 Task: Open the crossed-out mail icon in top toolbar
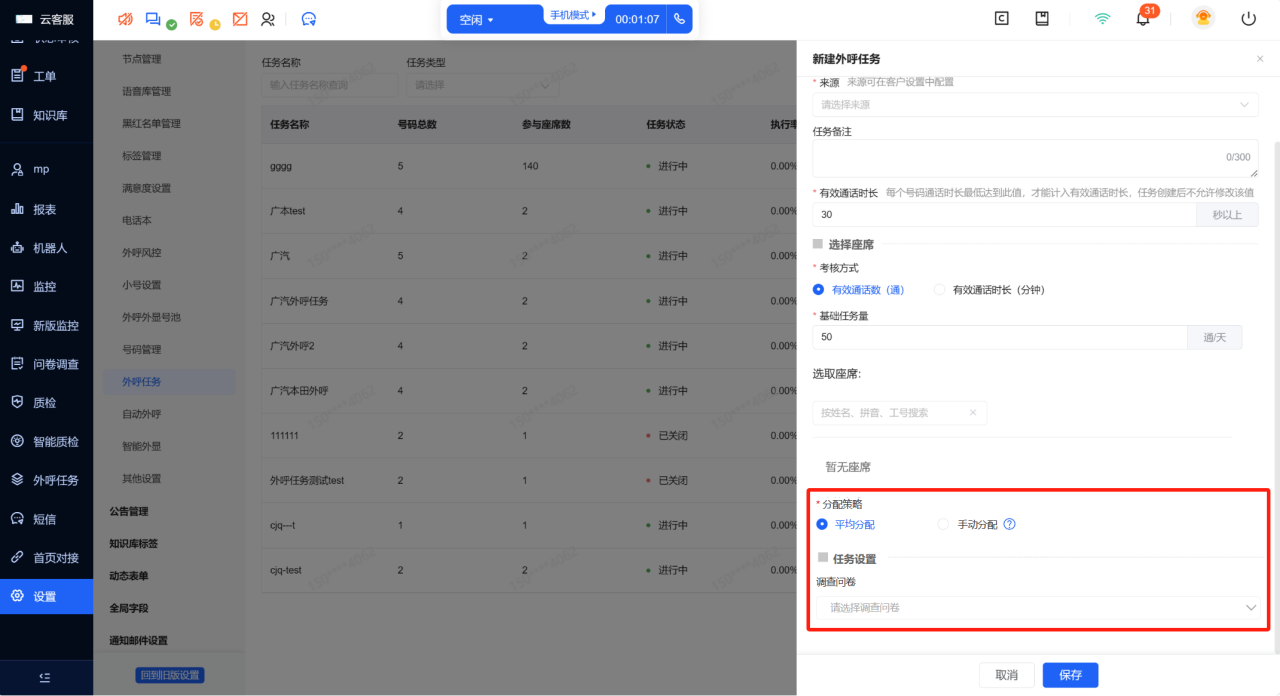point(240,19)
